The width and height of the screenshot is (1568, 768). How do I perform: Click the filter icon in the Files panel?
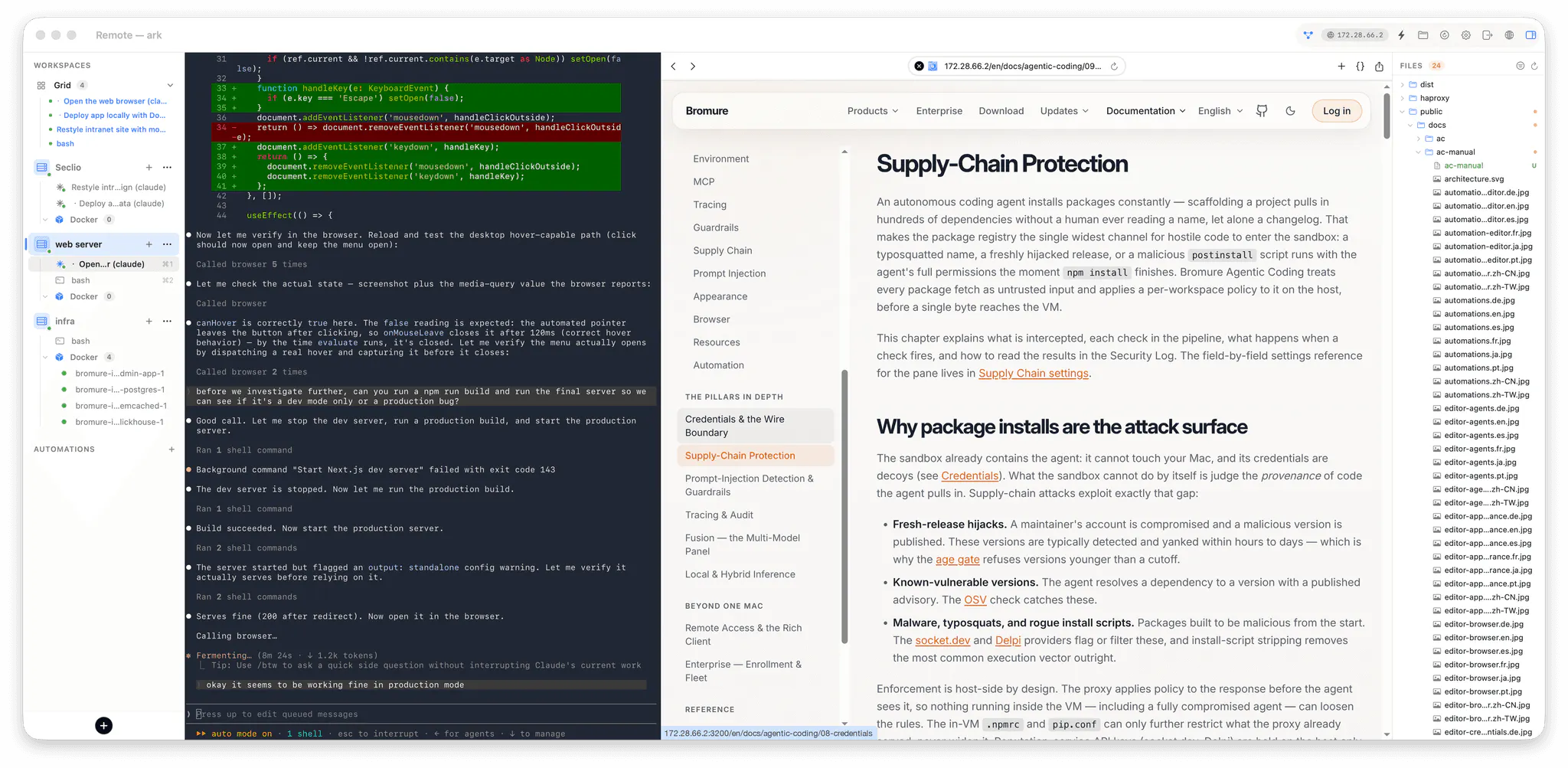coord(1520,66)
